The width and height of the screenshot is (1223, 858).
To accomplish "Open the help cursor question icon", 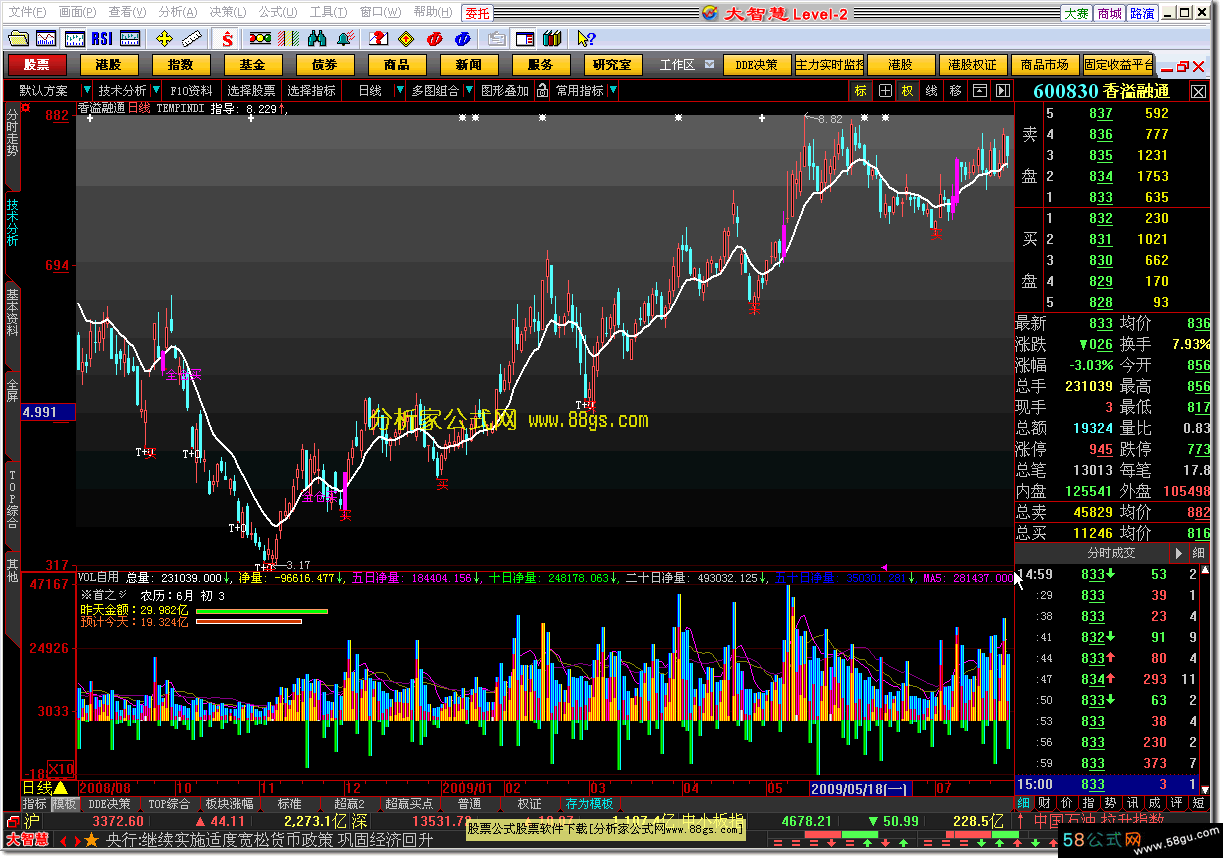I will coord(586,39).
